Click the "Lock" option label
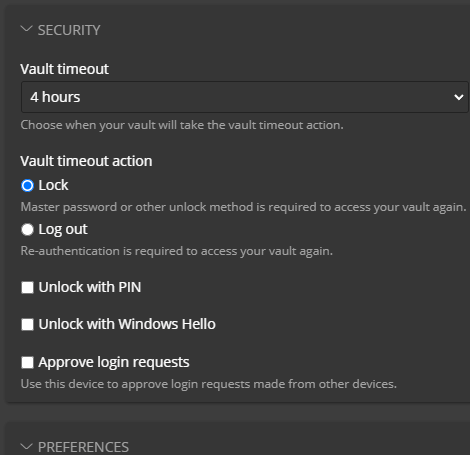This screenshot has height=455, width=470. 53,185
